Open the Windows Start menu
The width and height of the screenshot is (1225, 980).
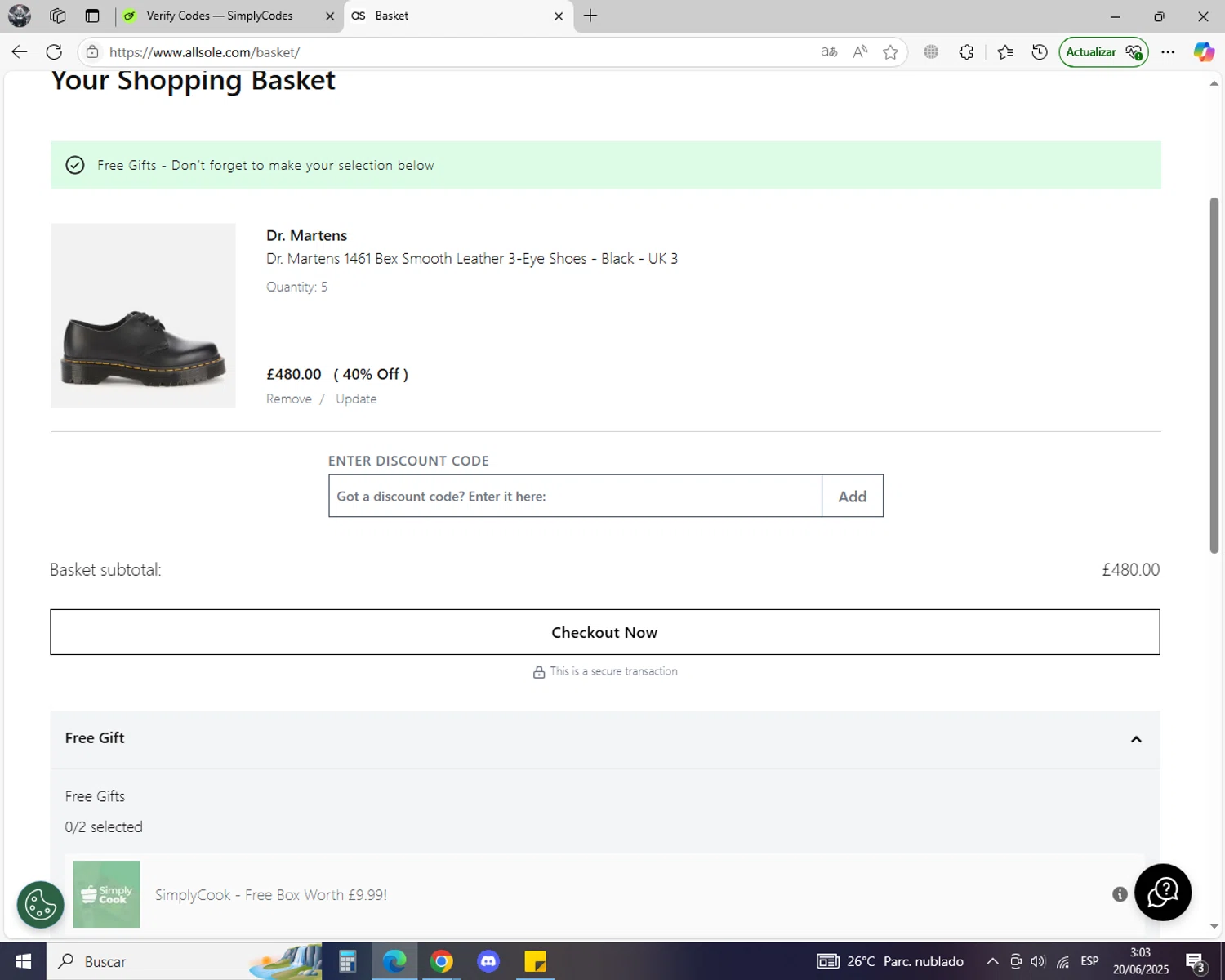point(23,961)
